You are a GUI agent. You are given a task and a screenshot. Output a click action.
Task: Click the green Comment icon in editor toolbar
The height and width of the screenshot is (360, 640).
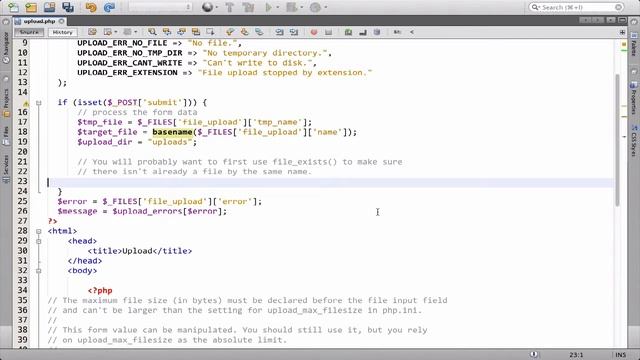(x=348, y=32)
